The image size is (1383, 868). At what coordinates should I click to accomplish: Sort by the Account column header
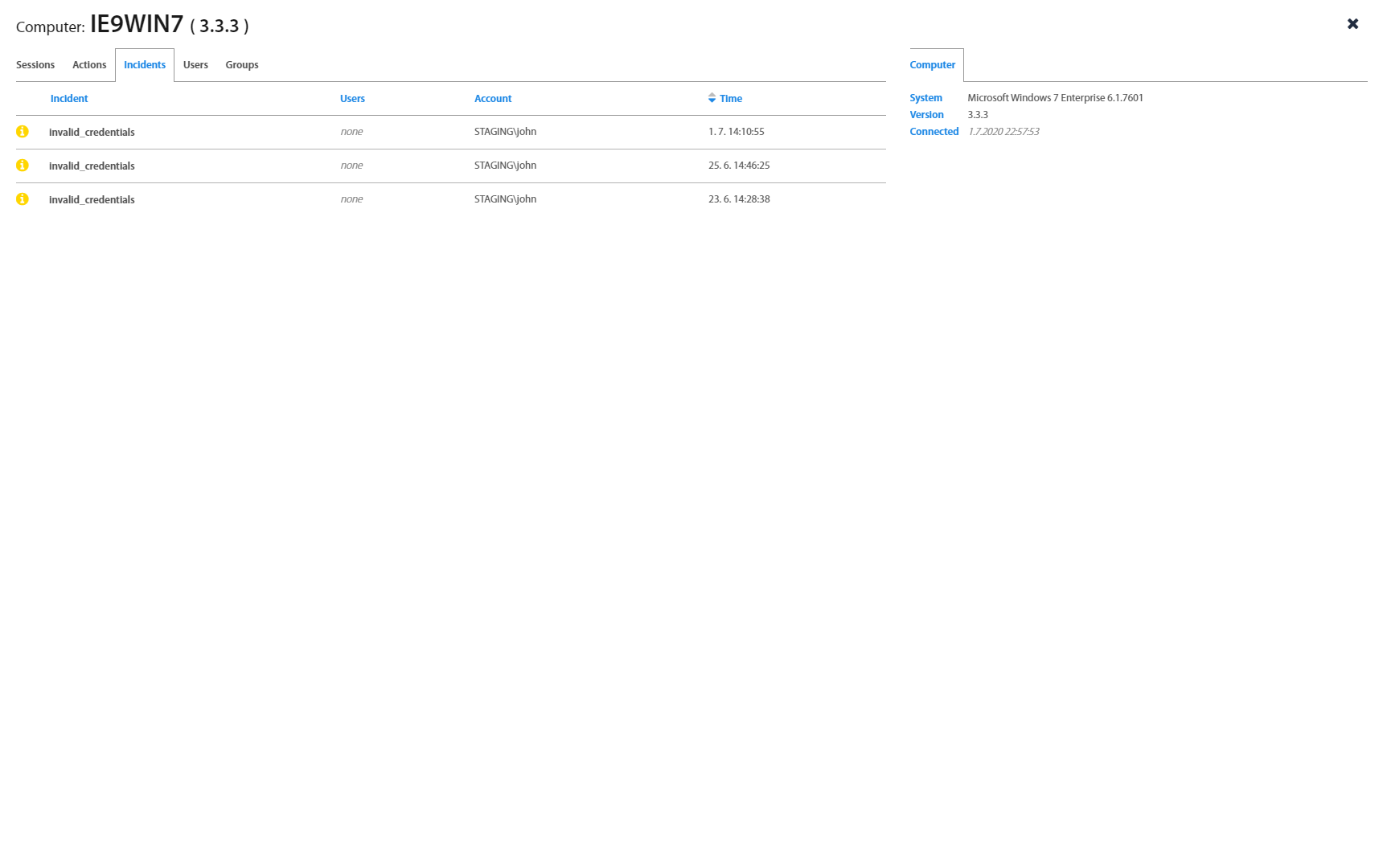493,99
